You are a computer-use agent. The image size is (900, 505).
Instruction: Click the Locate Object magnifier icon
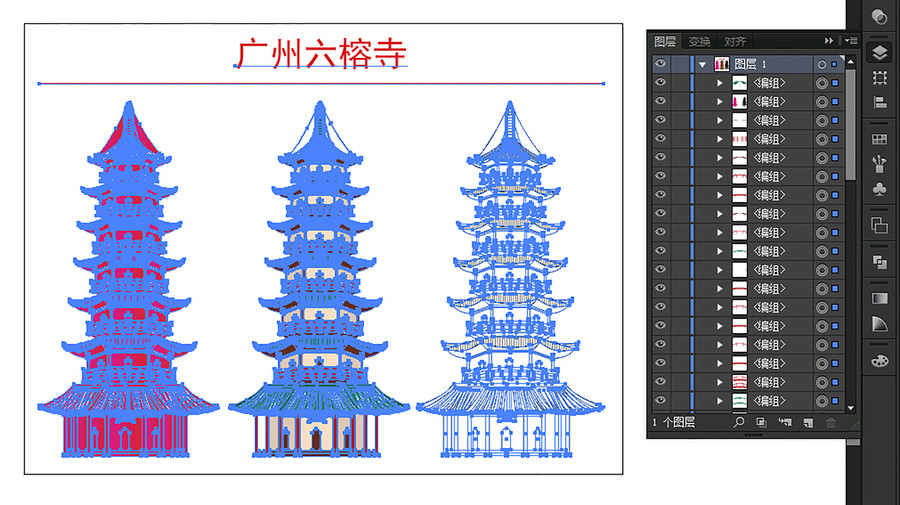(739, 422)
